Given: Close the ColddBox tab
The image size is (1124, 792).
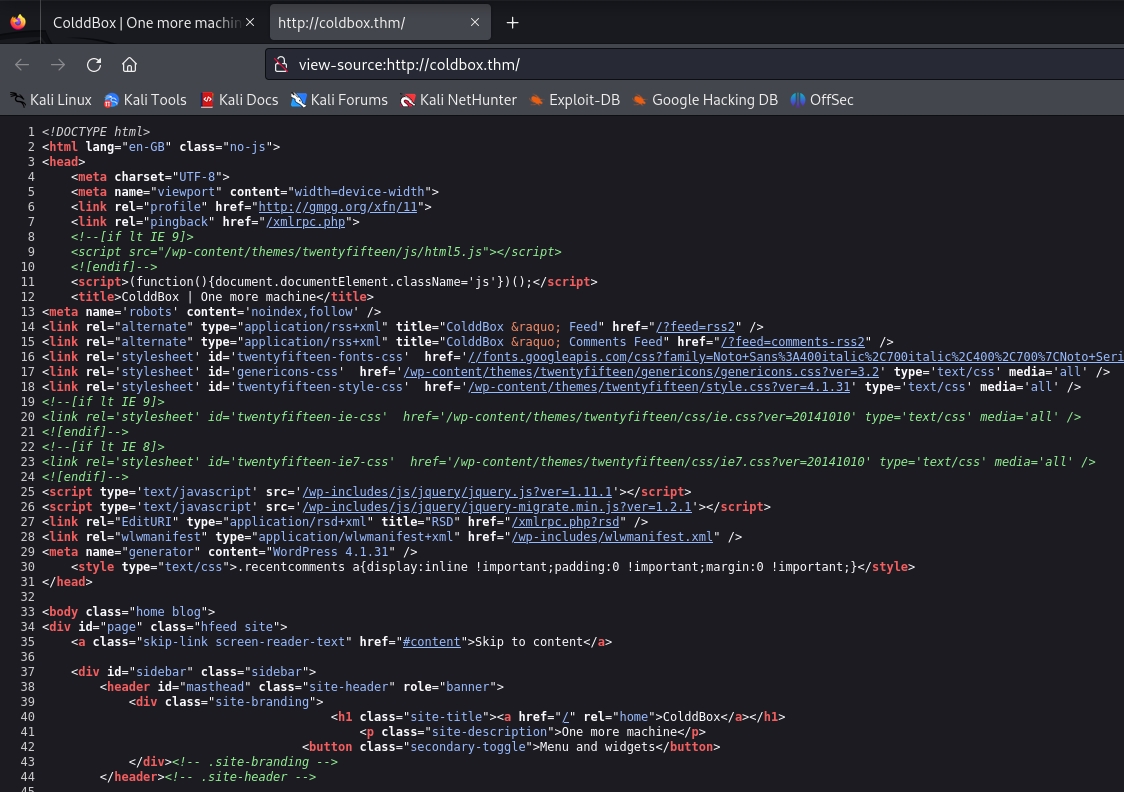Looking at the screenshot, I should (250, 22).
